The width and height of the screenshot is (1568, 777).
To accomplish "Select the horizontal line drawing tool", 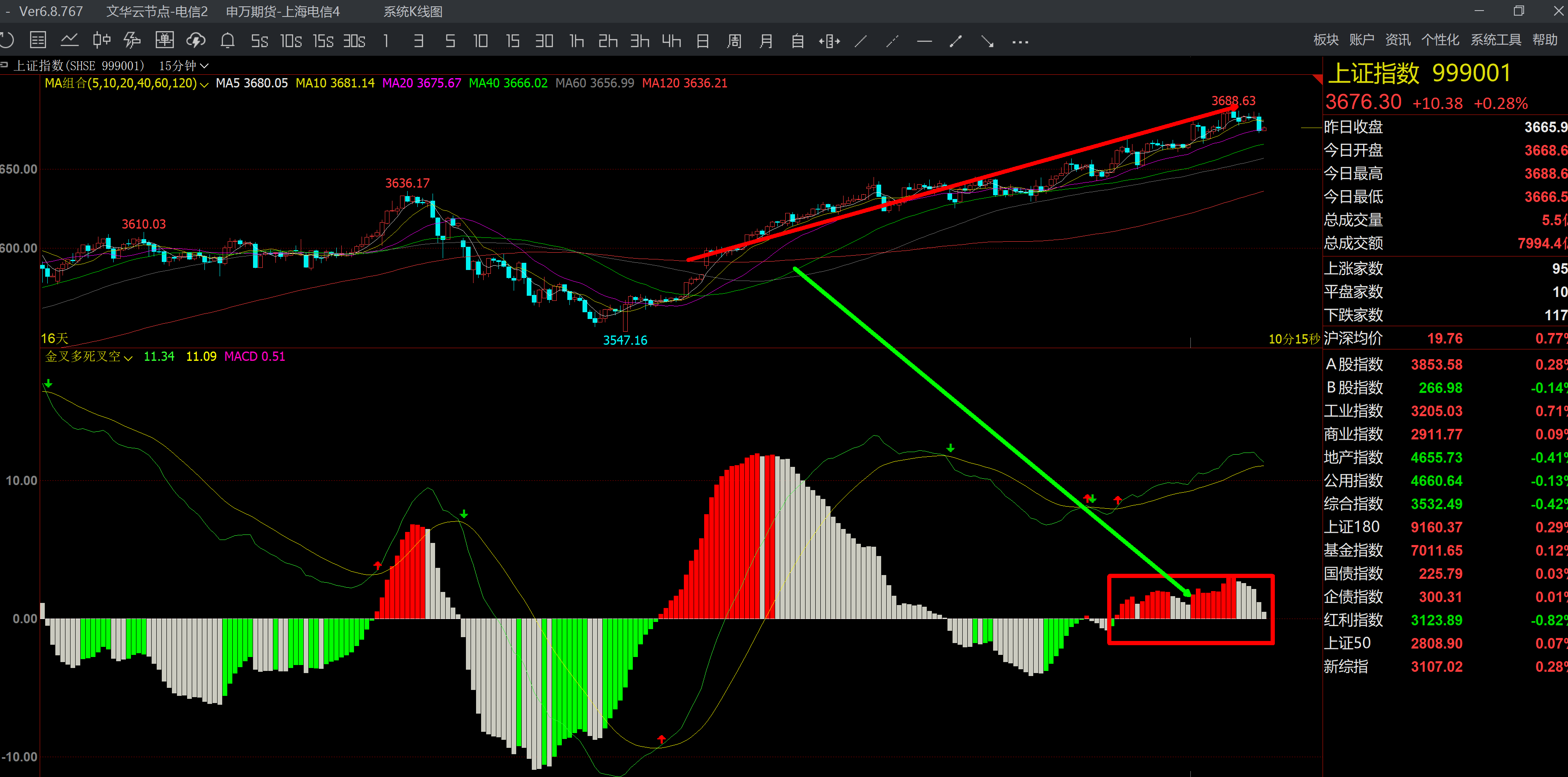I will pos(924,41).
